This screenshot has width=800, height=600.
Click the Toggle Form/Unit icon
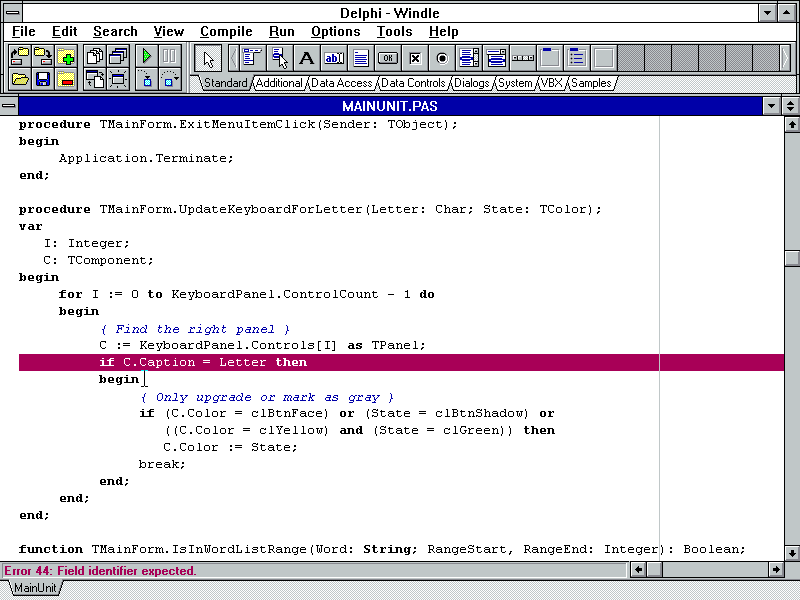[94, 80]
